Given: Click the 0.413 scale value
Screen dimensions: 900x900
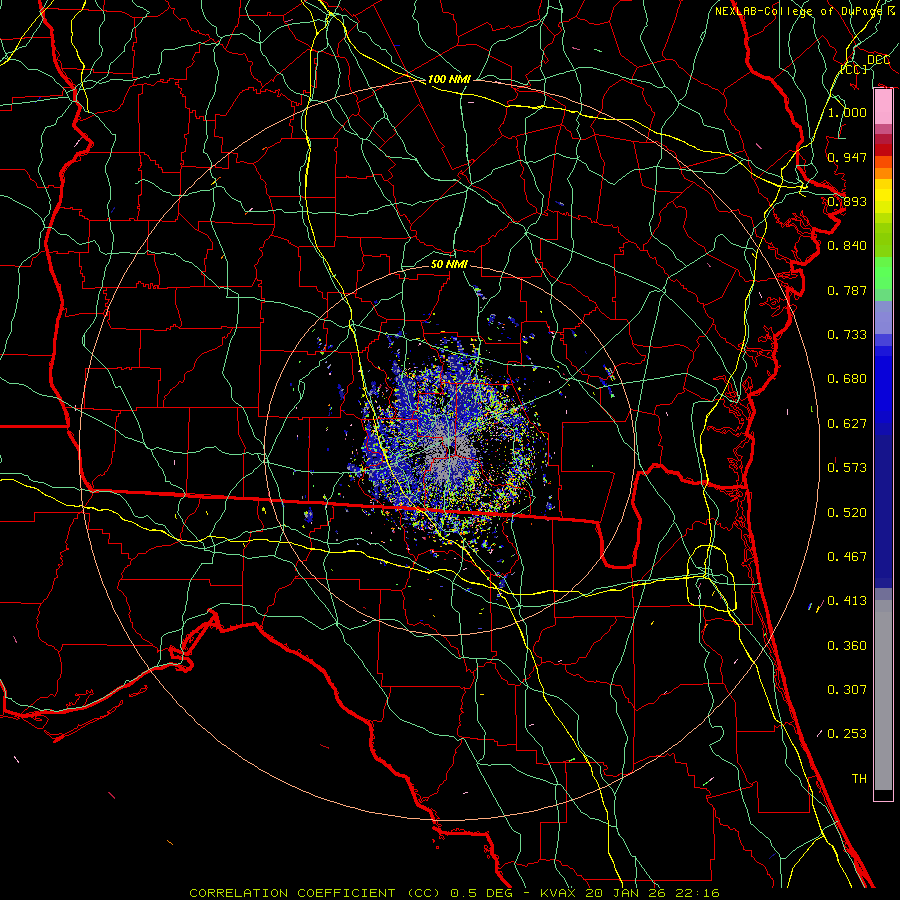Looking at the screenshot, I should (847, 601).
